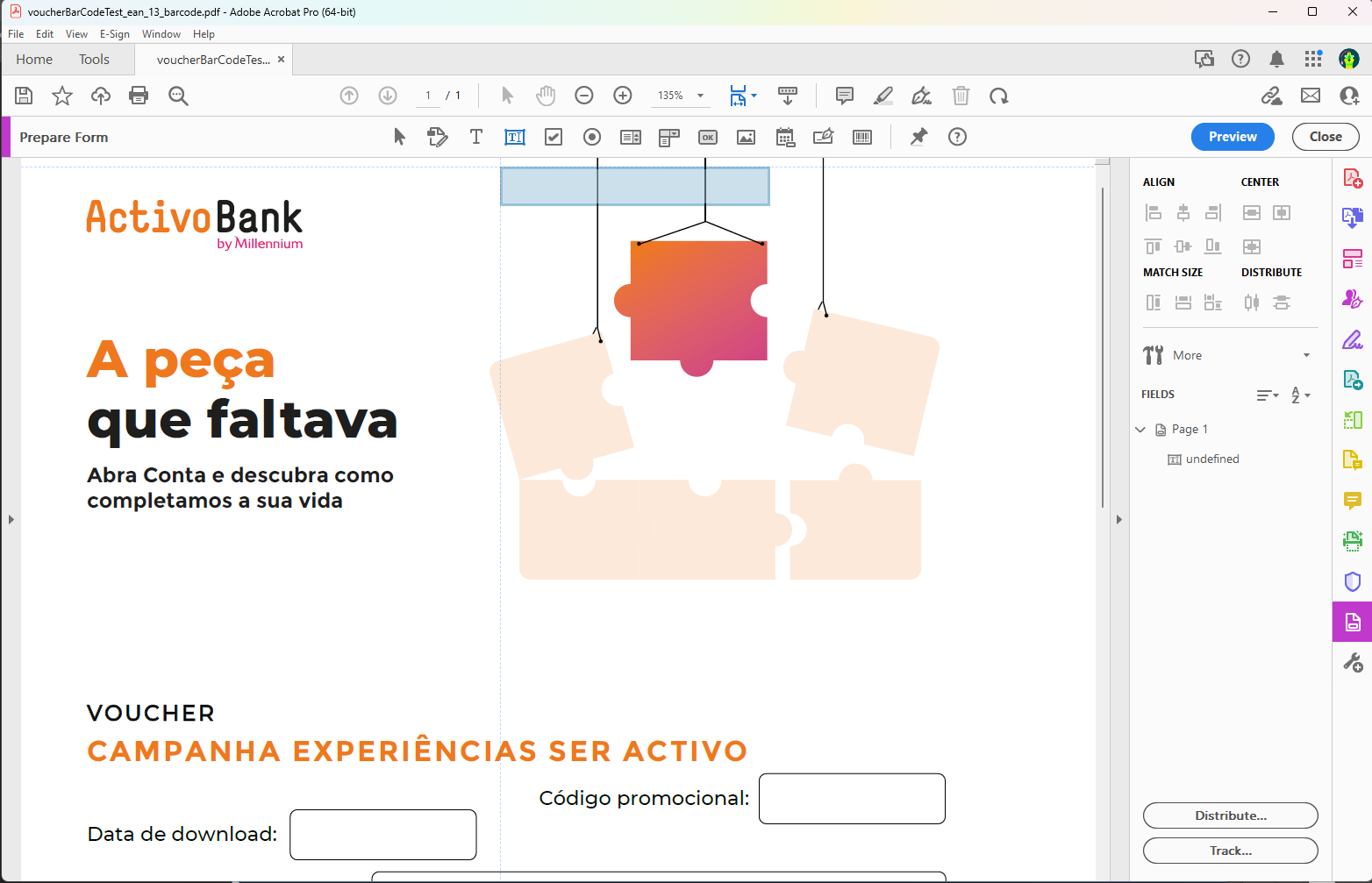Click the Print icon in the toolbar
1372x883 pixels.
pyautogui.click(x=139, y=96)
